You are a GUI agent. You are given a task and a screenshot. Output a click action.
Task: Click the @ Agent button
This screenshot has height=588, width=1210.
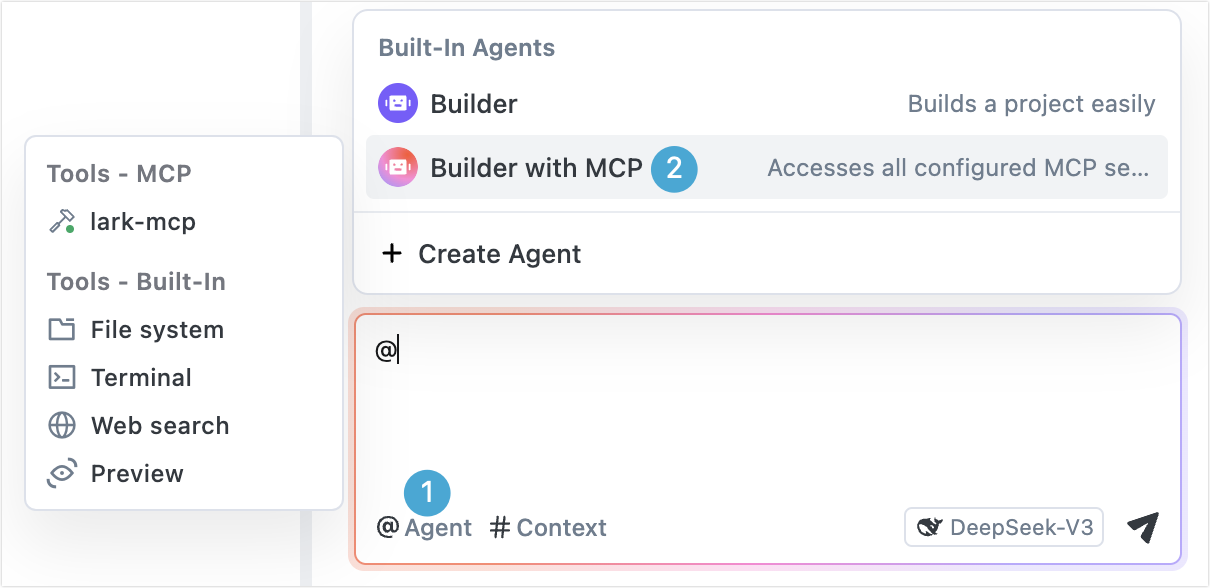(424, 528)
